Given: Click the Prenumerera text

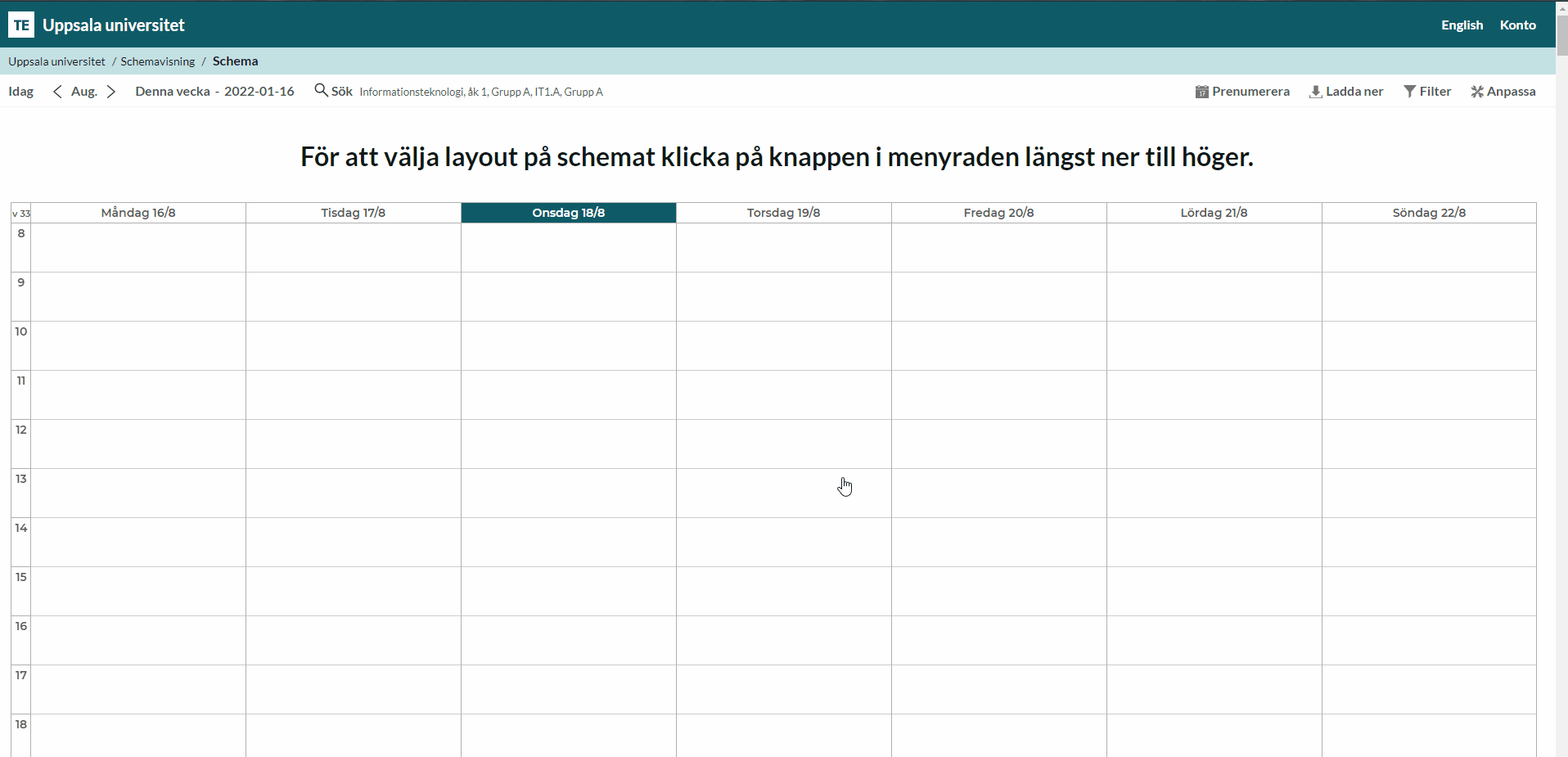Looking at the screenshot, I should (1250, 92).
